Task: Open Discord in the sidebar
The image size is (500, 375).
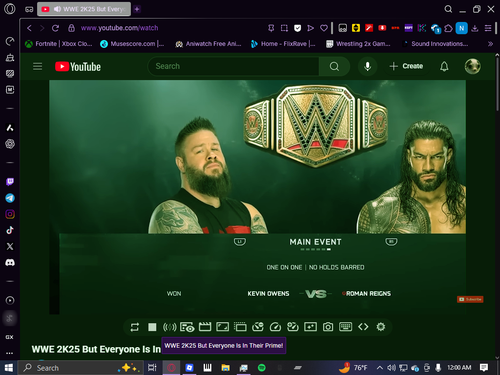Action: [x=10, y=263]
